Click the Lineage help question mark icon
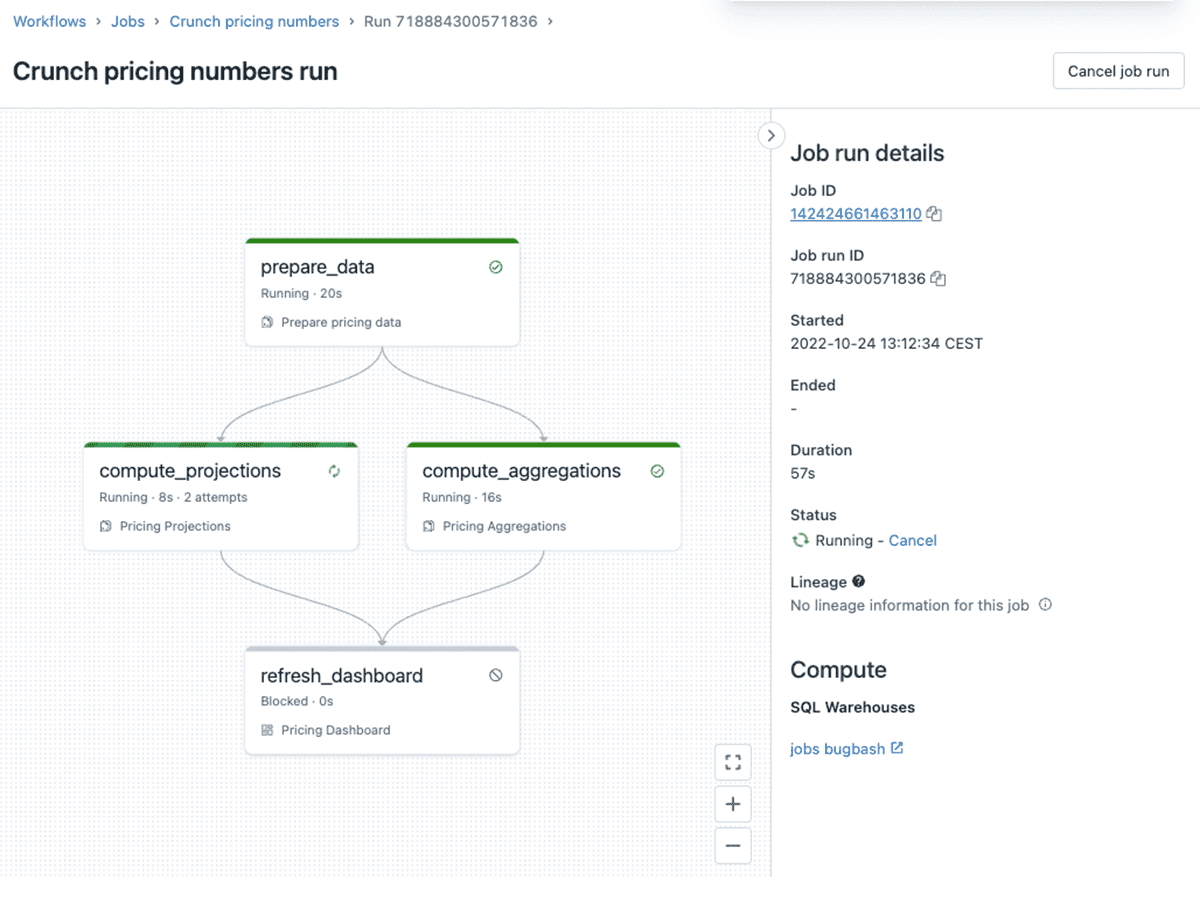 pyautogui.click(x=858, y=582)
